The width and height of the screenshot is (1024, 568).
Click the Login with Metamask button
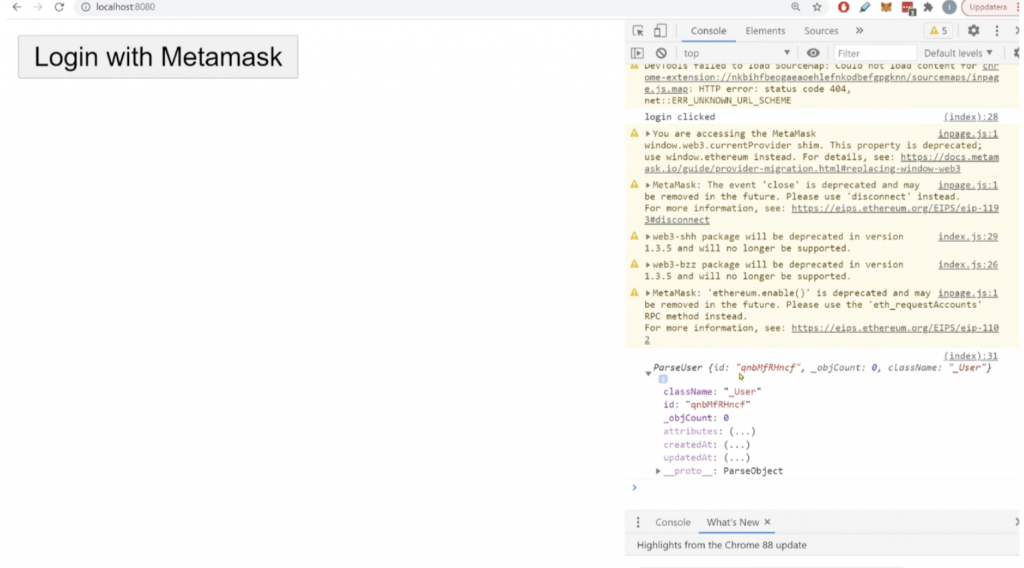[158, 57]
